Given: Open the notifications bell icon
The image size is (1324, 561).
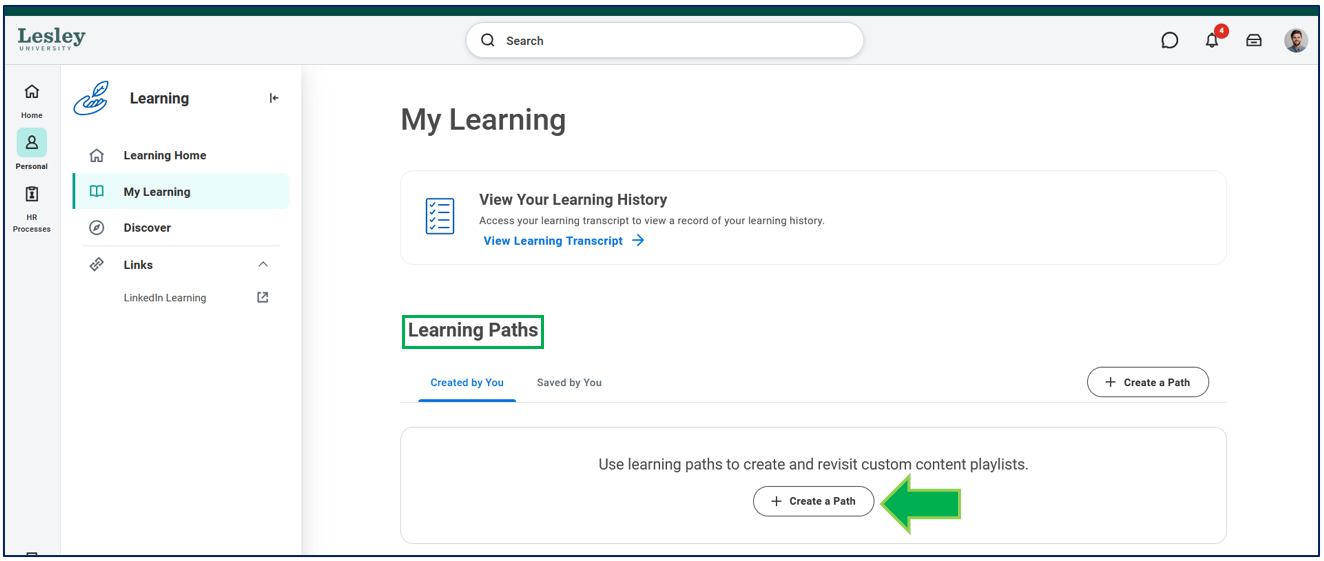Looking at the screenshot, I should (x=1212, y=41).
